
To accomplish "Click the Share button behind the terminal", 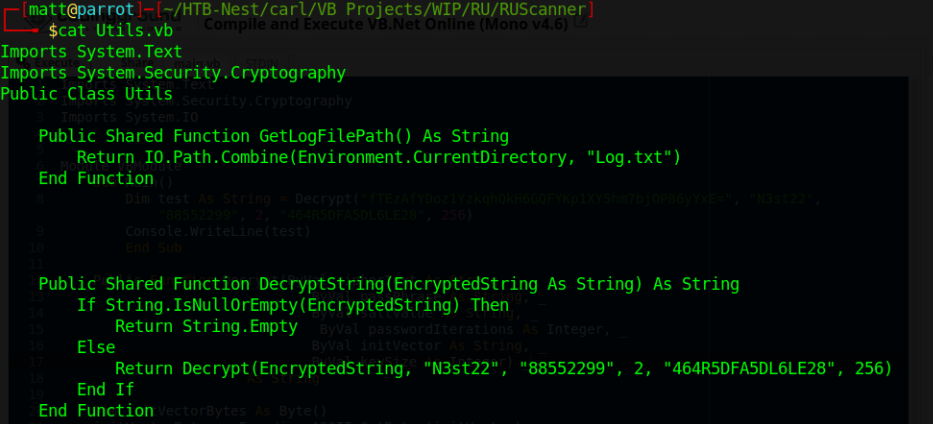I will [x=137, y=63].
